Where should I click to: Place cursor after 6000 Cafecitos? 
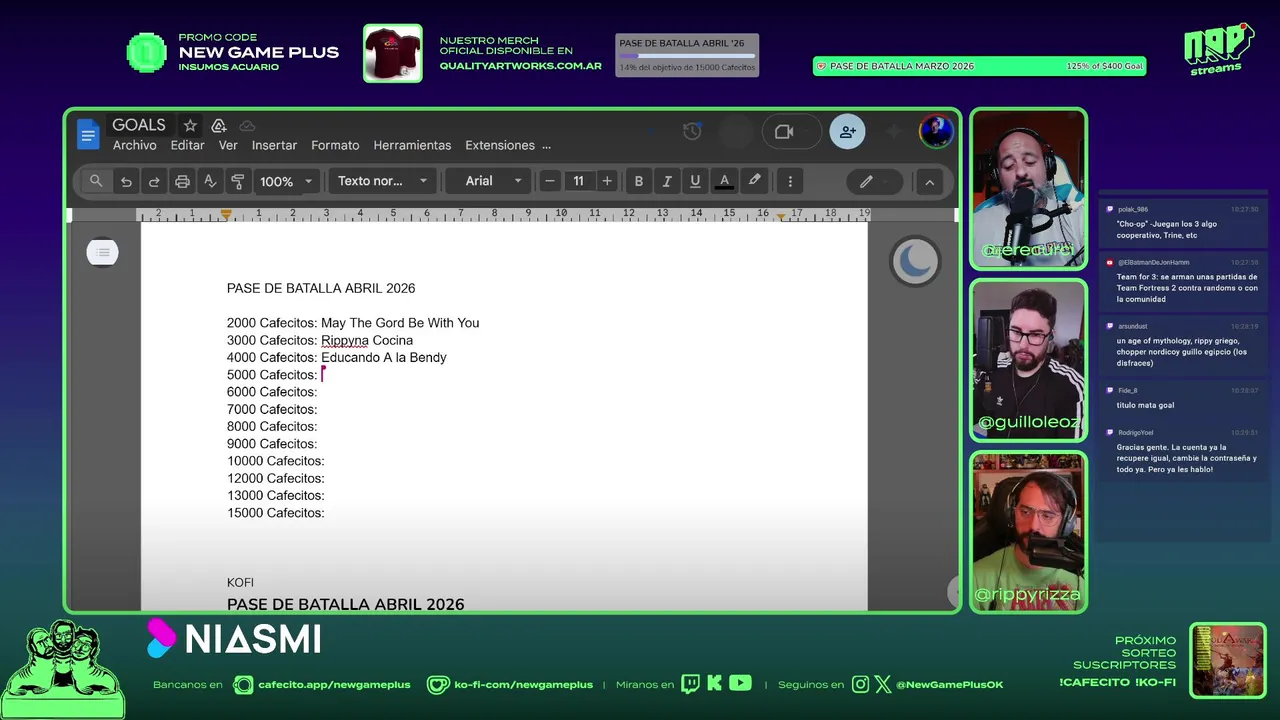[x=319, y=392]
